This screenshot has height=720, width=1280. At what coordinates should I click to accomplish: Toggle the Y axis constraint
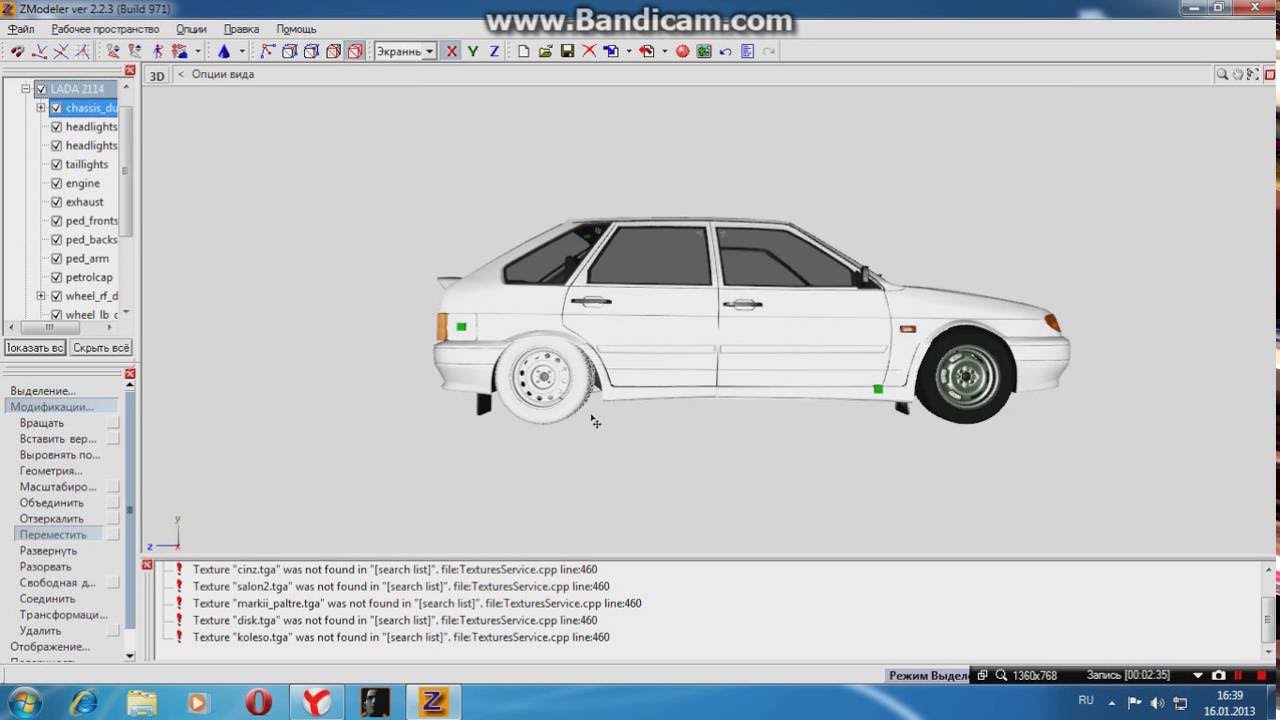[x=473, y=51]
